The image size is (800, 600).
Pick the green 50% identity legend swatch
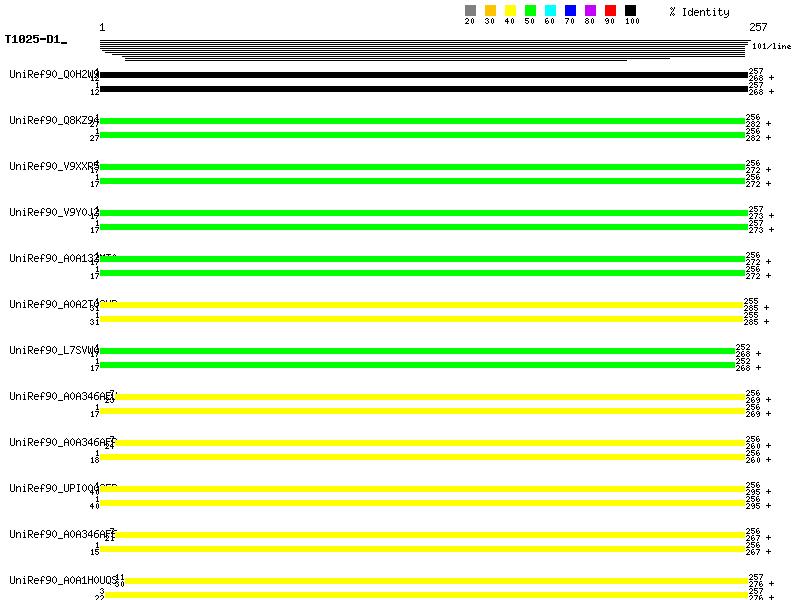[530, 10]
